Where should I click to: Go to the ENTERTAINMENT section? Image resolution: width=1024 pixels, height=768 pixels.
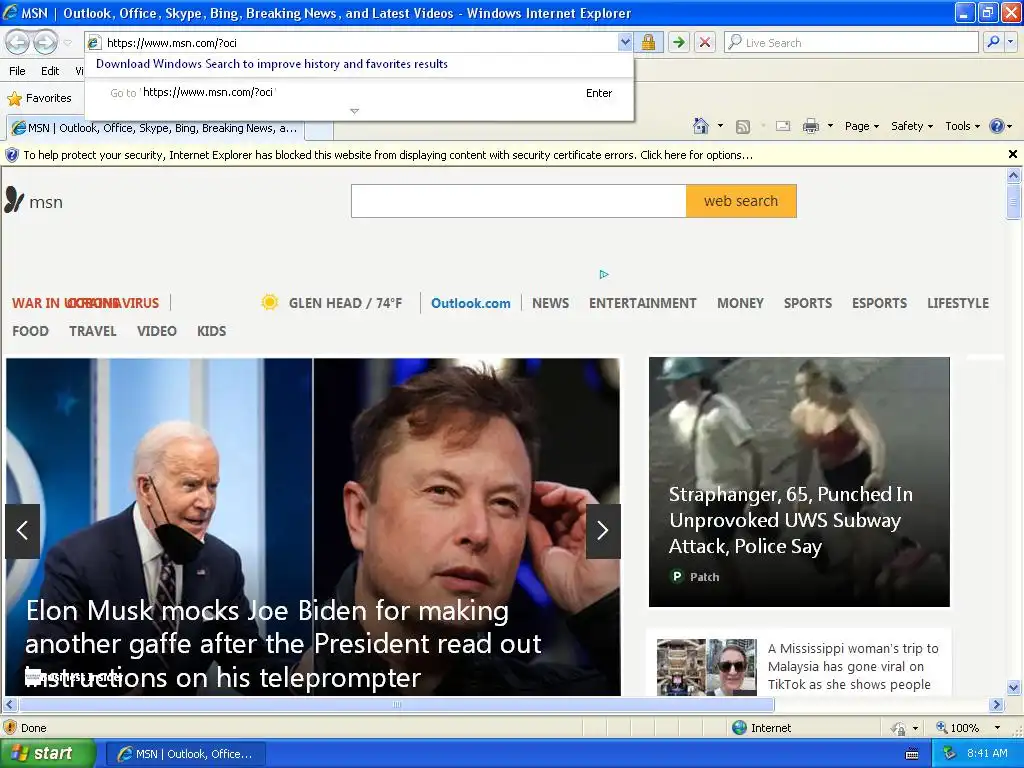[643, 303]
